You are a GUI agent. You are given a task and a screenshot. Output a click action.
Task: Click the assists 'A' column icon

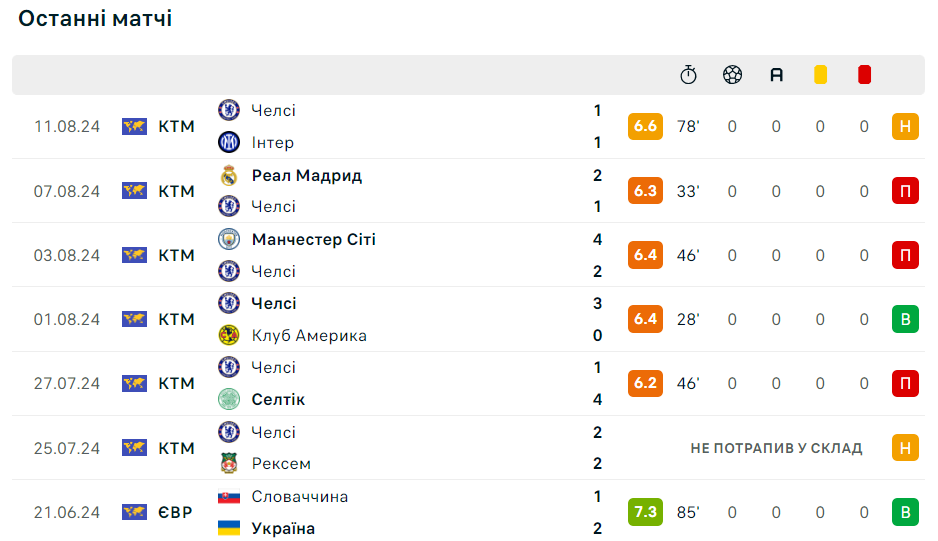coord(776,75)
